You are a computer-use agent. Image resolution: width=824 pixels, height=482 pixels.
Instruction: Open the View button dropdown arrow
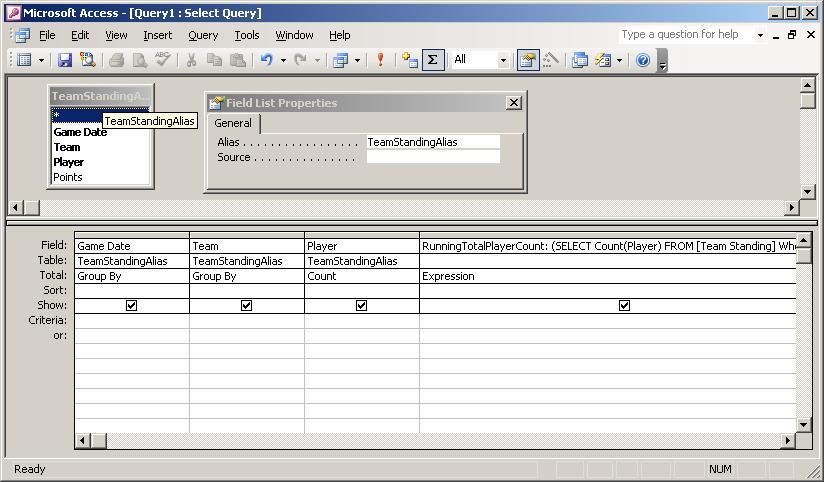[41, 60]
